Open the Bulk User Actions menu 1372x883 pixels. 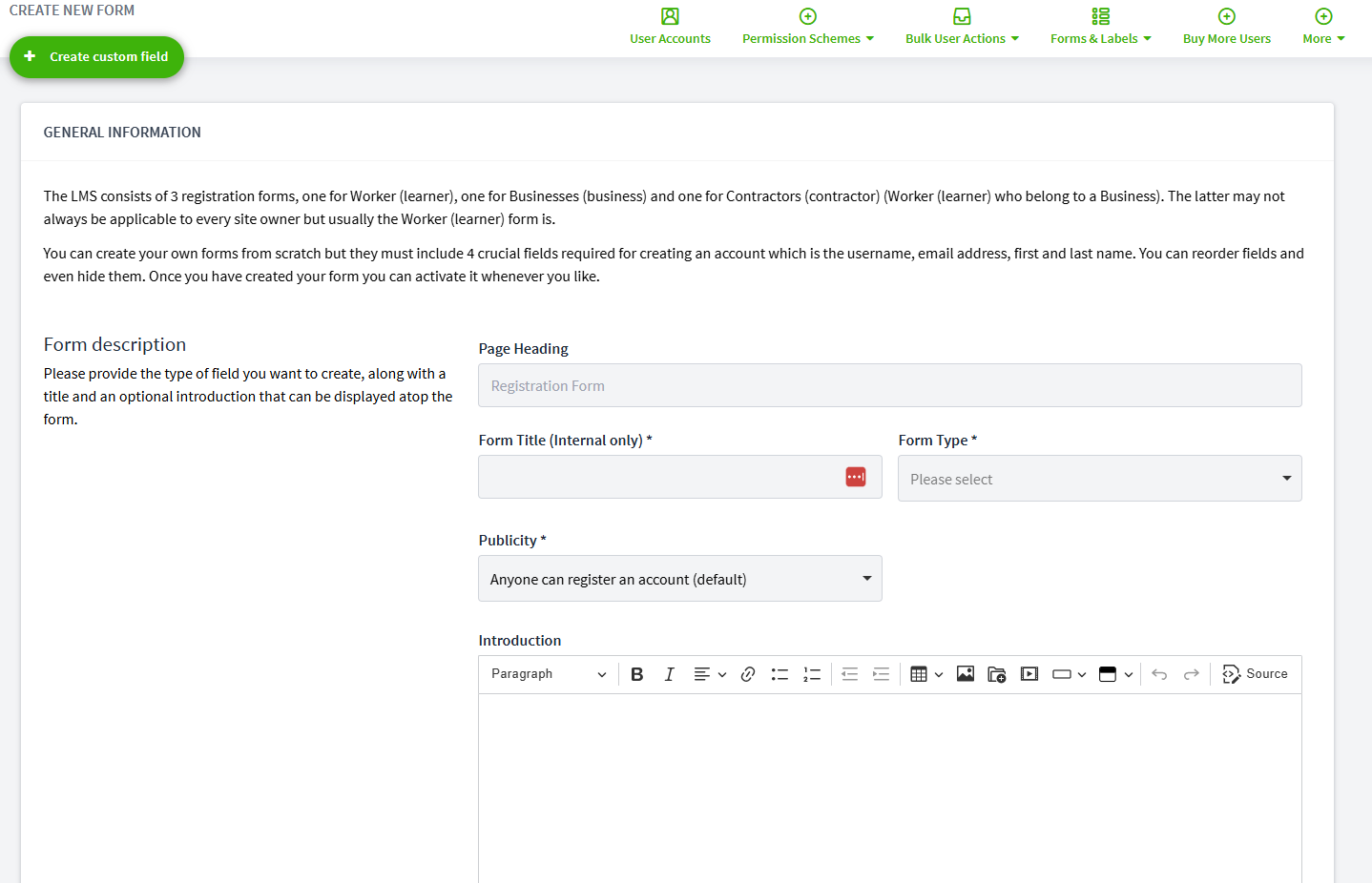962,27
